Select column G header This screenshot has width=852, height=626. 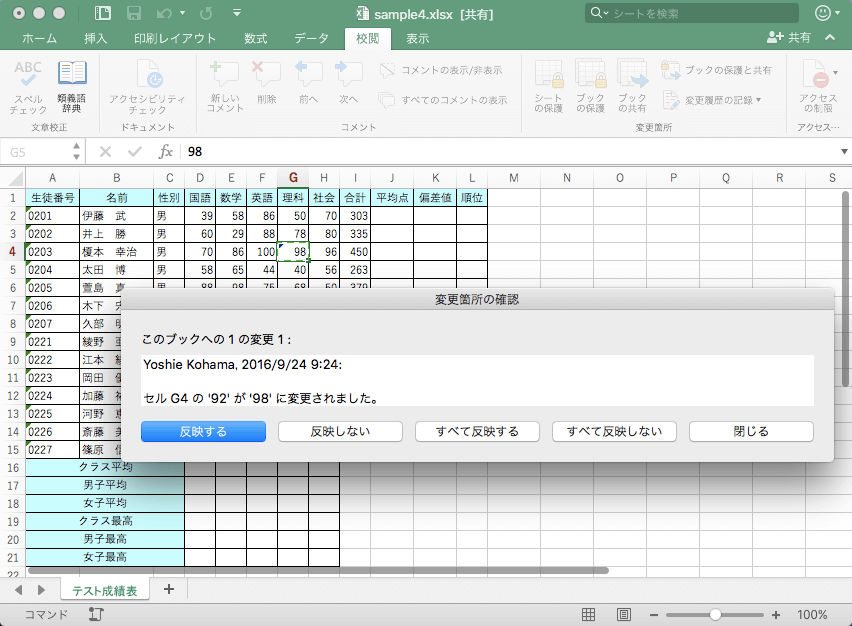click(293, 178)
